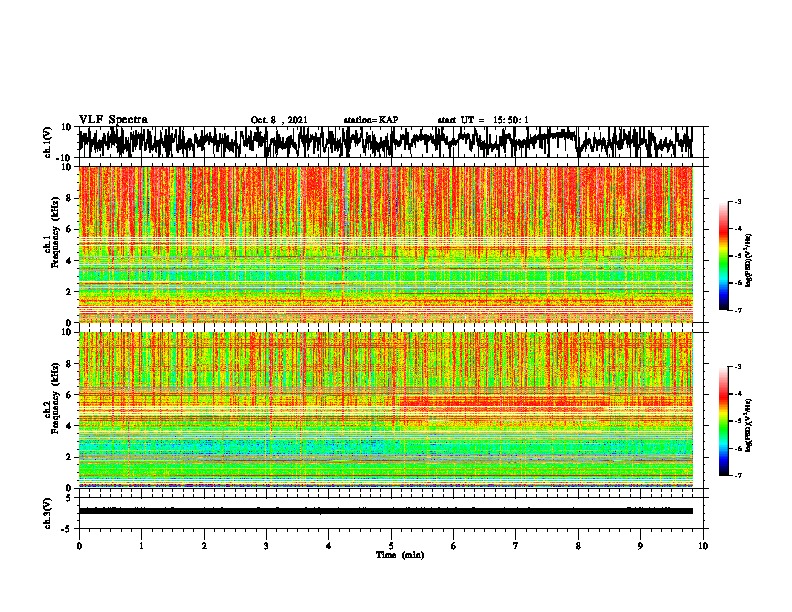The image size is (792, 612).
Task: Click the ch.1 color bar "log(PSD)" label
Action: tap(748, 261)
